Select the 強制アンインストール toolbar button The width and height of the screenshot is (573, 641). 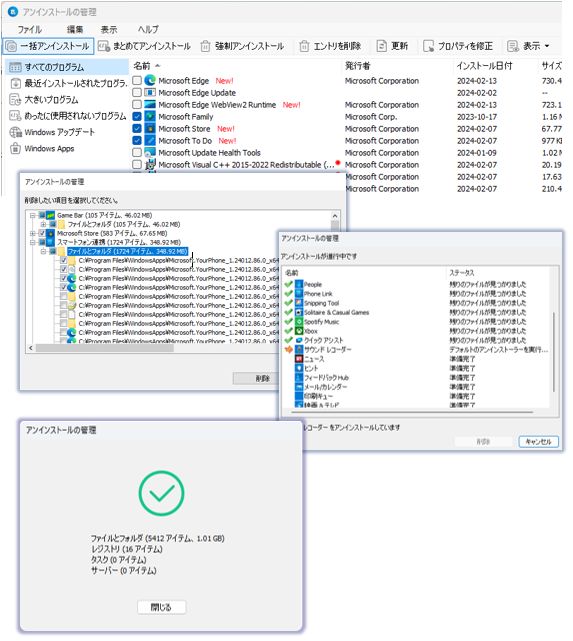pos(242,46)
